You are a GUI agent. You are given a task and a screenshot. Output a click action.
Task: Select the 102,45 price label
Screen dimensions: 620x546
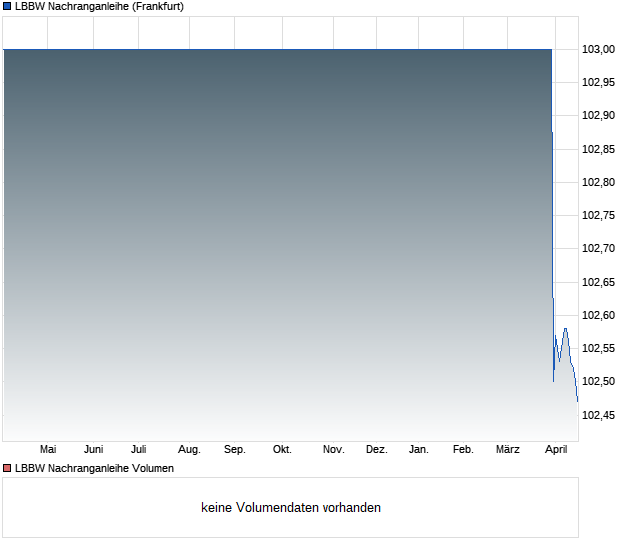598,415
